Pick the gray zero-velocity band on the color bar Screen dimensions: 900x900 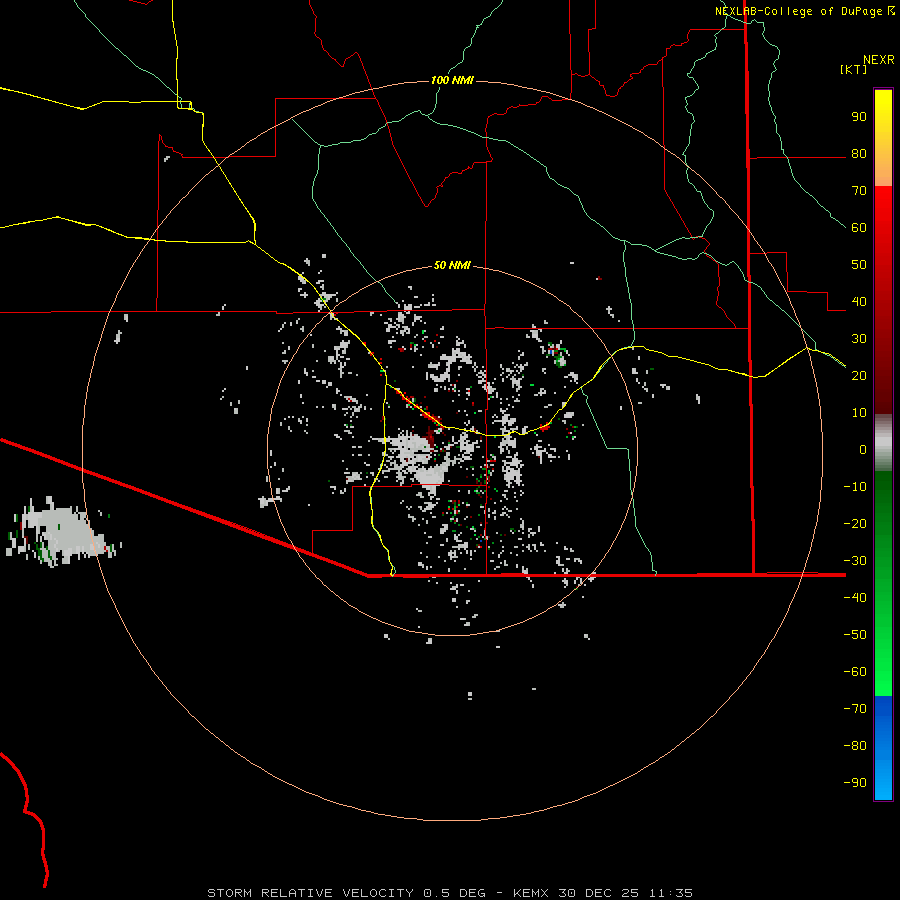883,443
